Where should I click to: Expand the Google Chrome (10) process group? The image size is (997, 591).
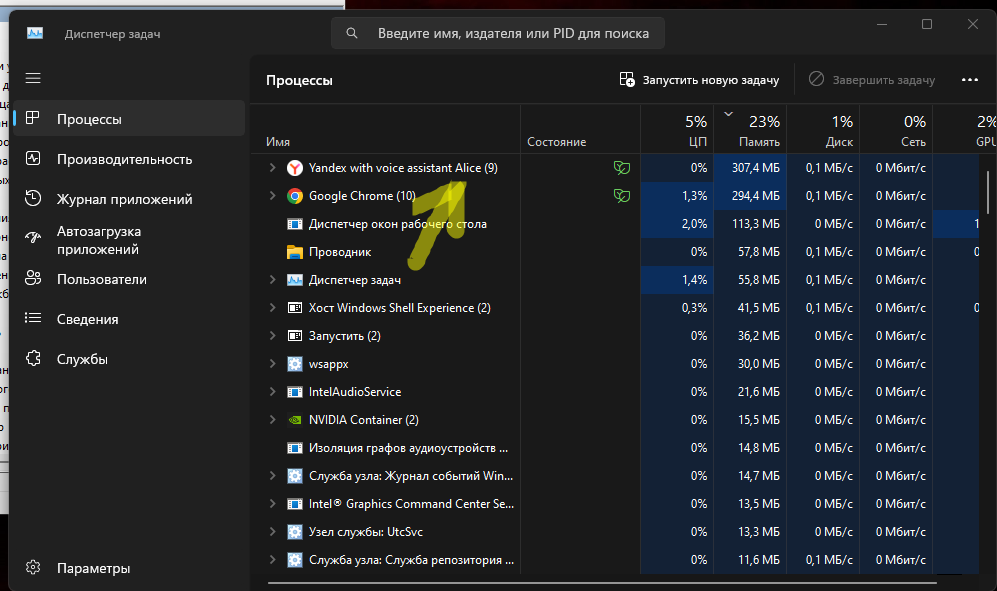point(272,196)
